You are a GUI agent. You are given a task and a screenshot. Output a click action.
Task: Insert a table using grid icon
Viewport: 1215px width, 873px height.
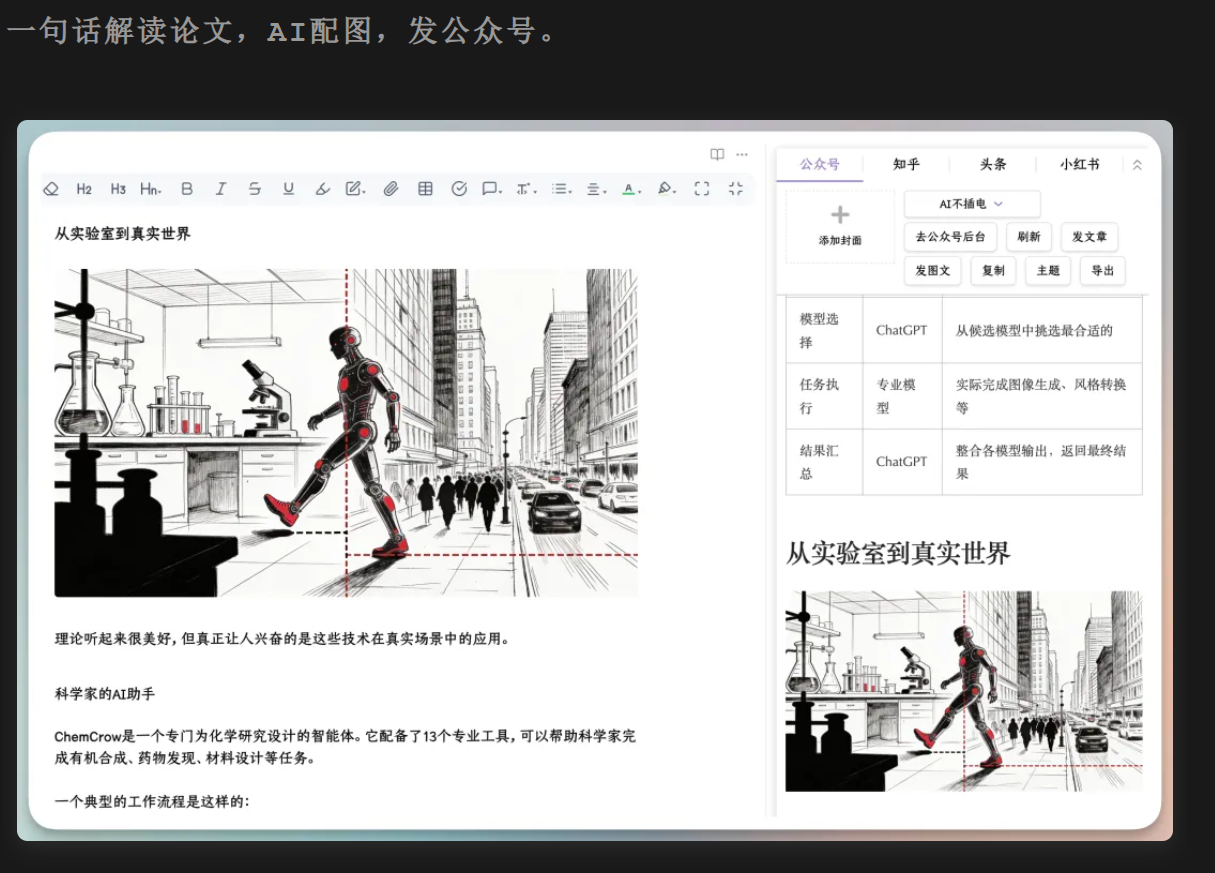click(x=425, y=188)
